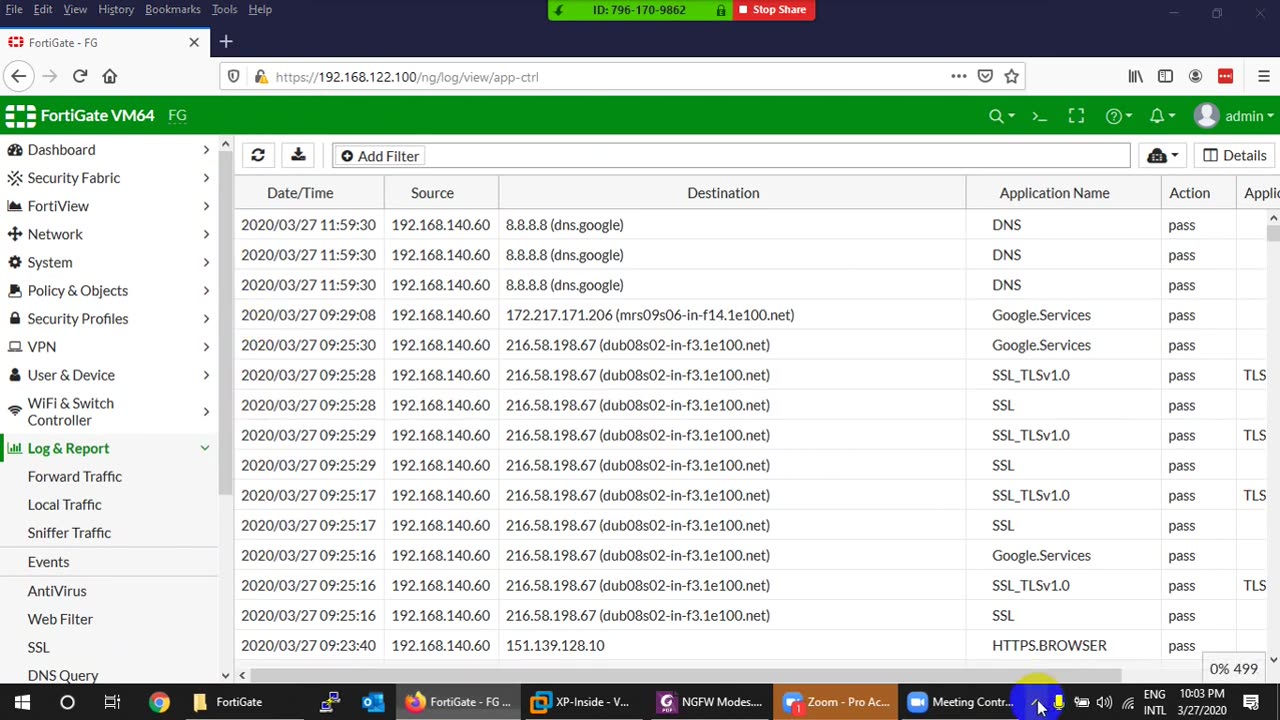The image size is (1280, 720).
Task: Open Sniffer Traffic logs
Action: pyautogui.click(x=69, y=533)
